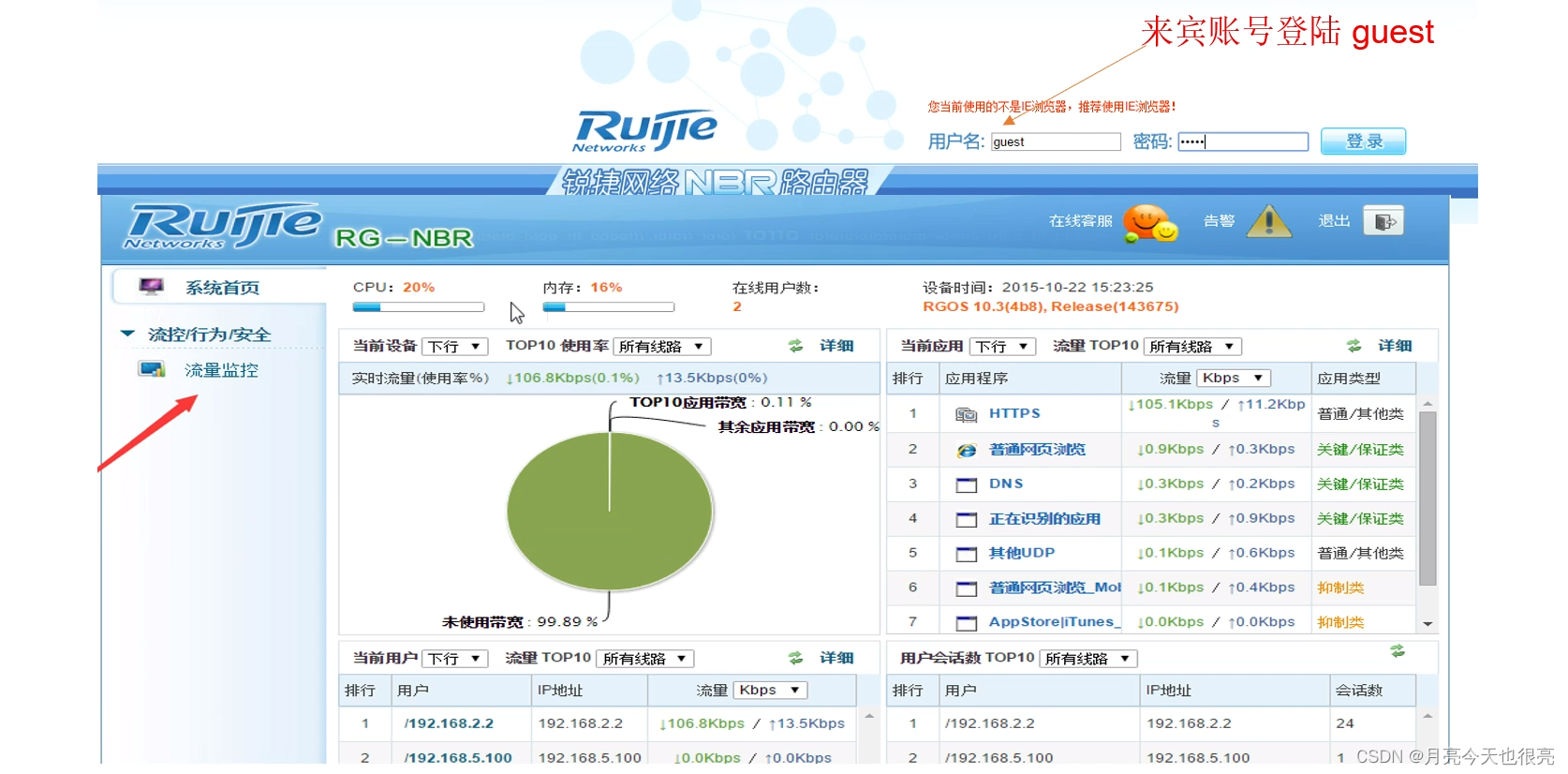The width and height of the screenshot is (1568, 774).
Task: Click the system homepage monitor icon
Action: click(151, 287)
